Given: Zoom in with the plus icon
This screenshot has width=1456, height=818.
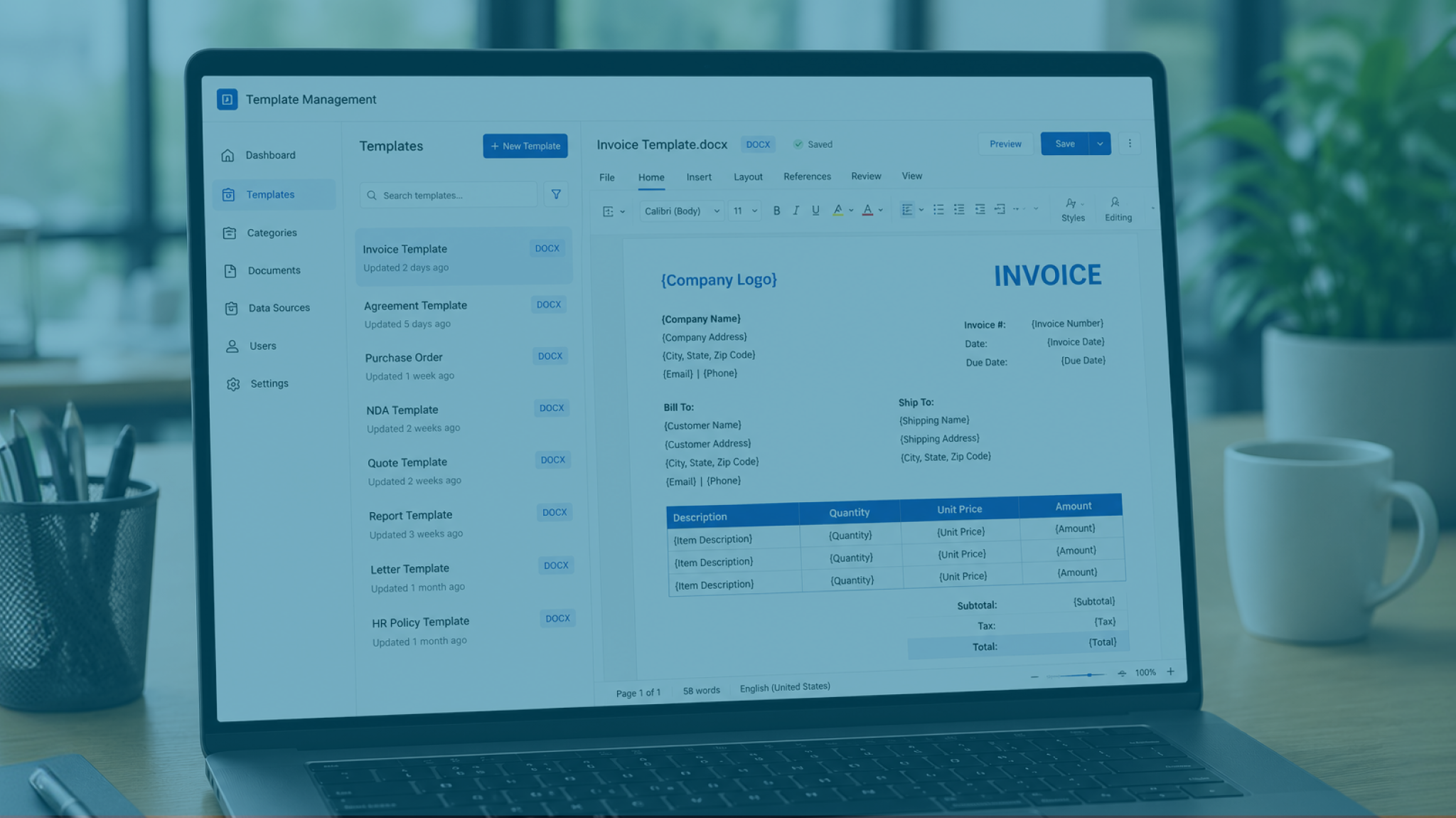Looking at the screenshot, I should pyautogui.click(x=1170, y=671).
